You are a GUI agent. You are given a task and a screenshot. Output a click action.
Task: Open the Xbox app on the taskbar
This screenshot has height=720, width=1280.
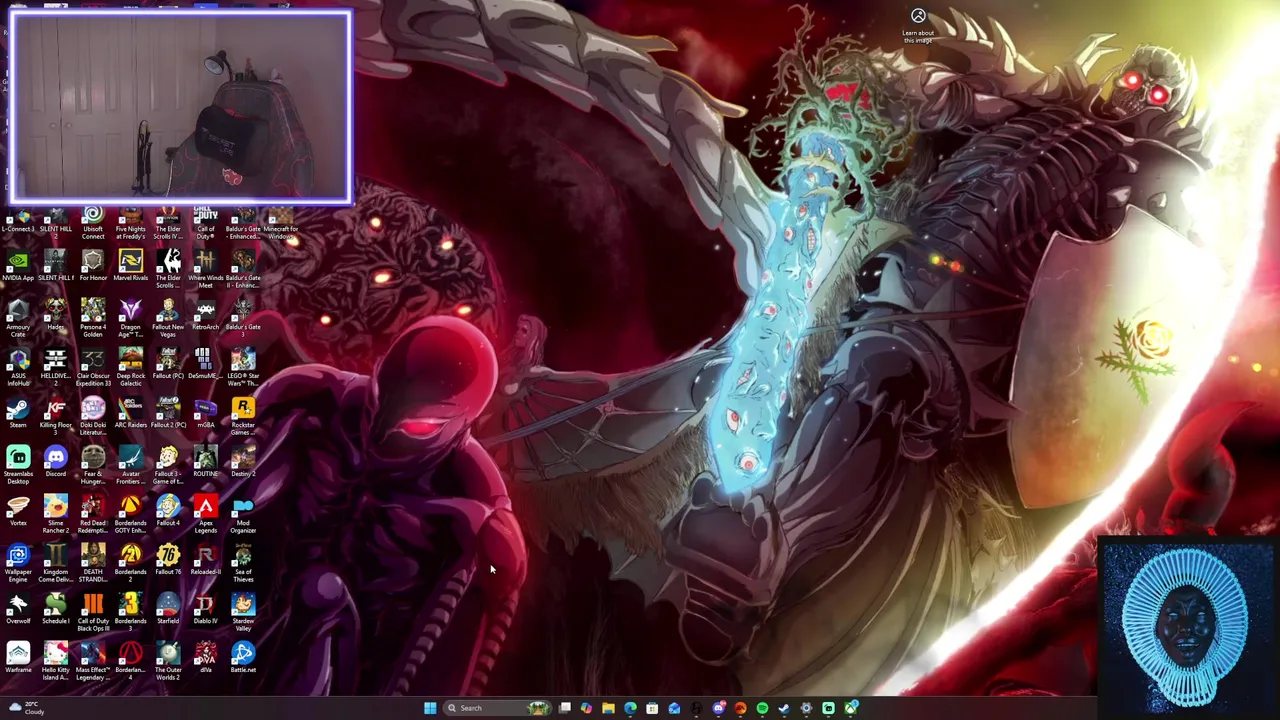851,708
